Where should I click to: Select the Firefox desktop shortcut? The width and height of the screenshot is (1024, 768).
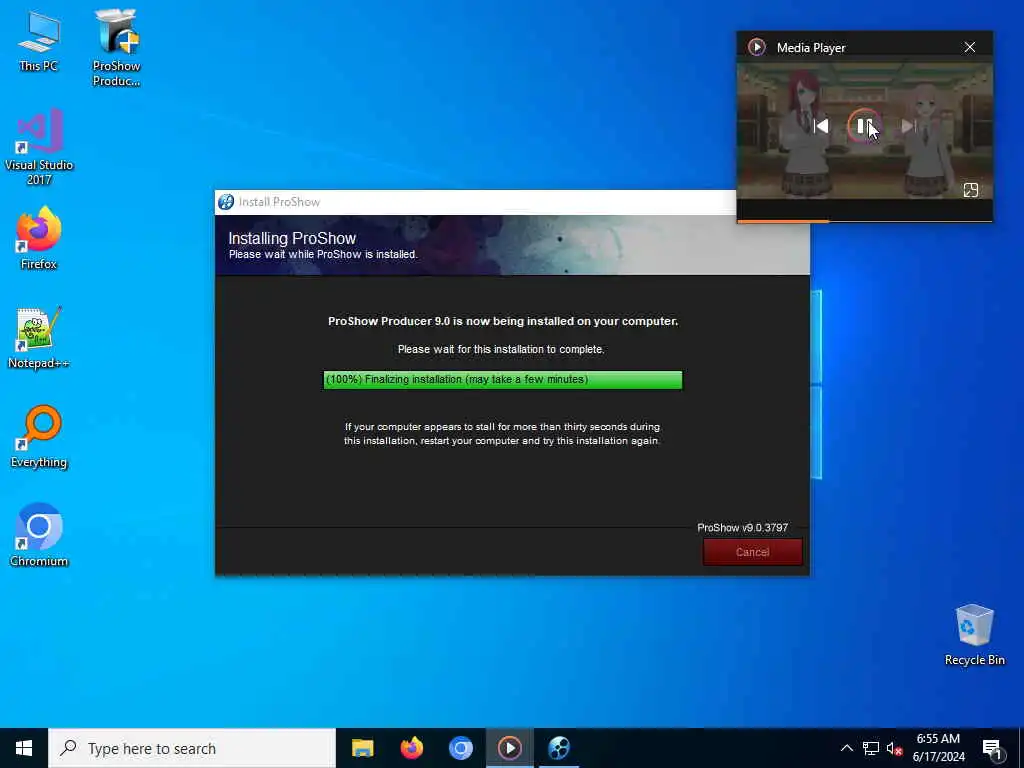[39, 238]
